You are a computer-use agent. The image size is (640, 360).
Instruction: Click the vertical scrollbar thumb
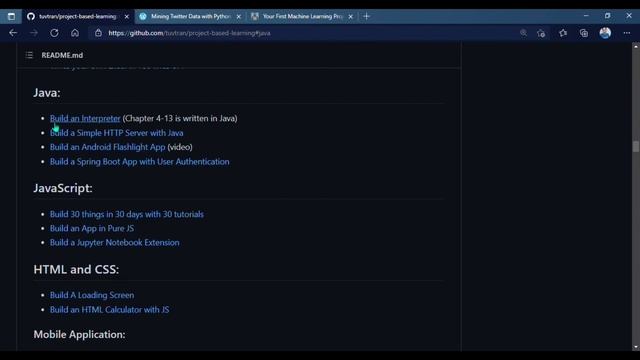[636, 146]
